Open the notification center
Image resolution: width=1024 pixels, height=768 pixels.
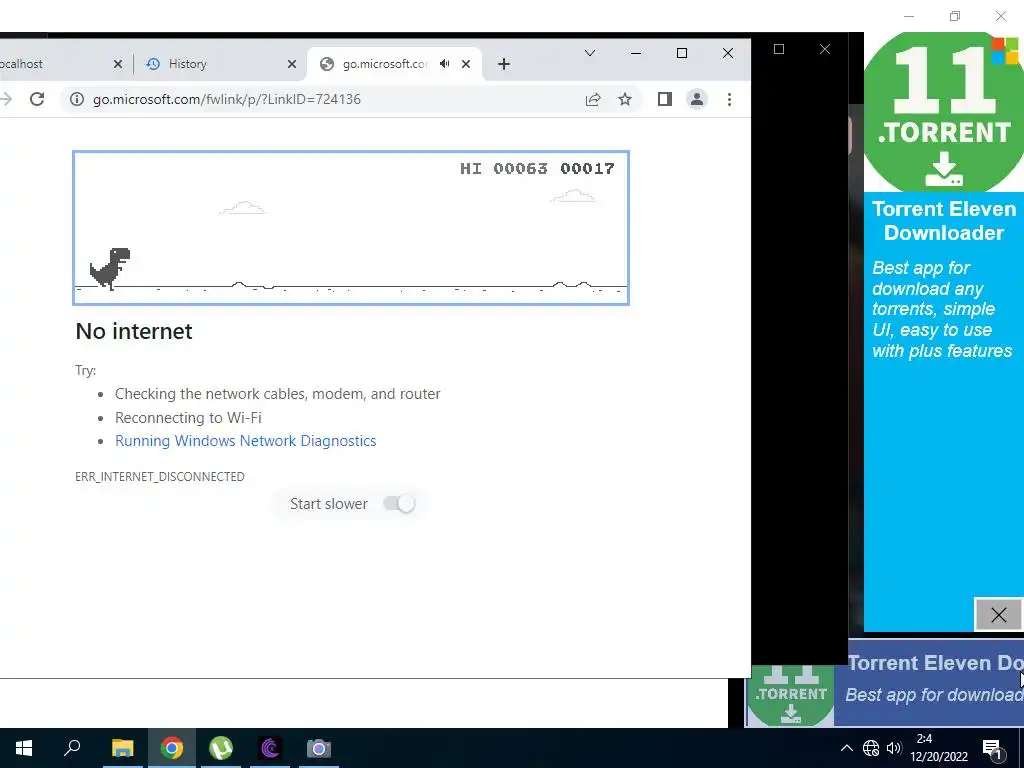993,749
